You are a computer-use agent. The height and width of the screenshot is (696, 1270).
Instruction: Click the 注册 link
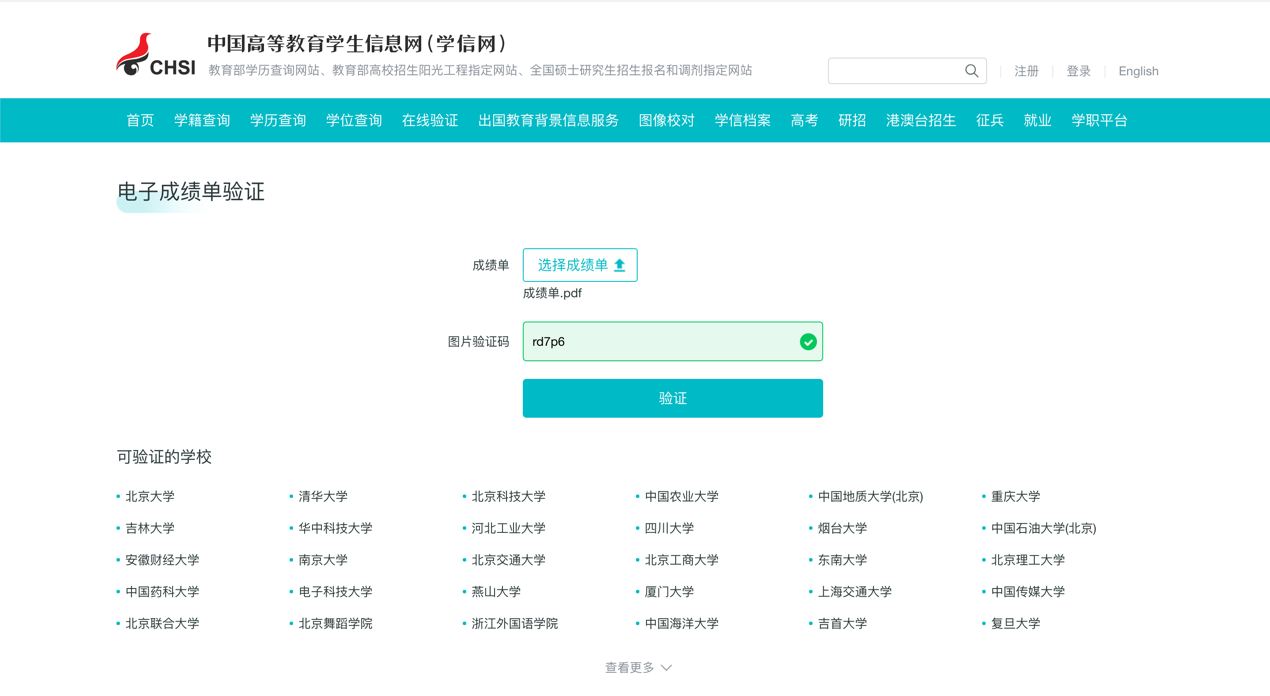coord(1026,71)
